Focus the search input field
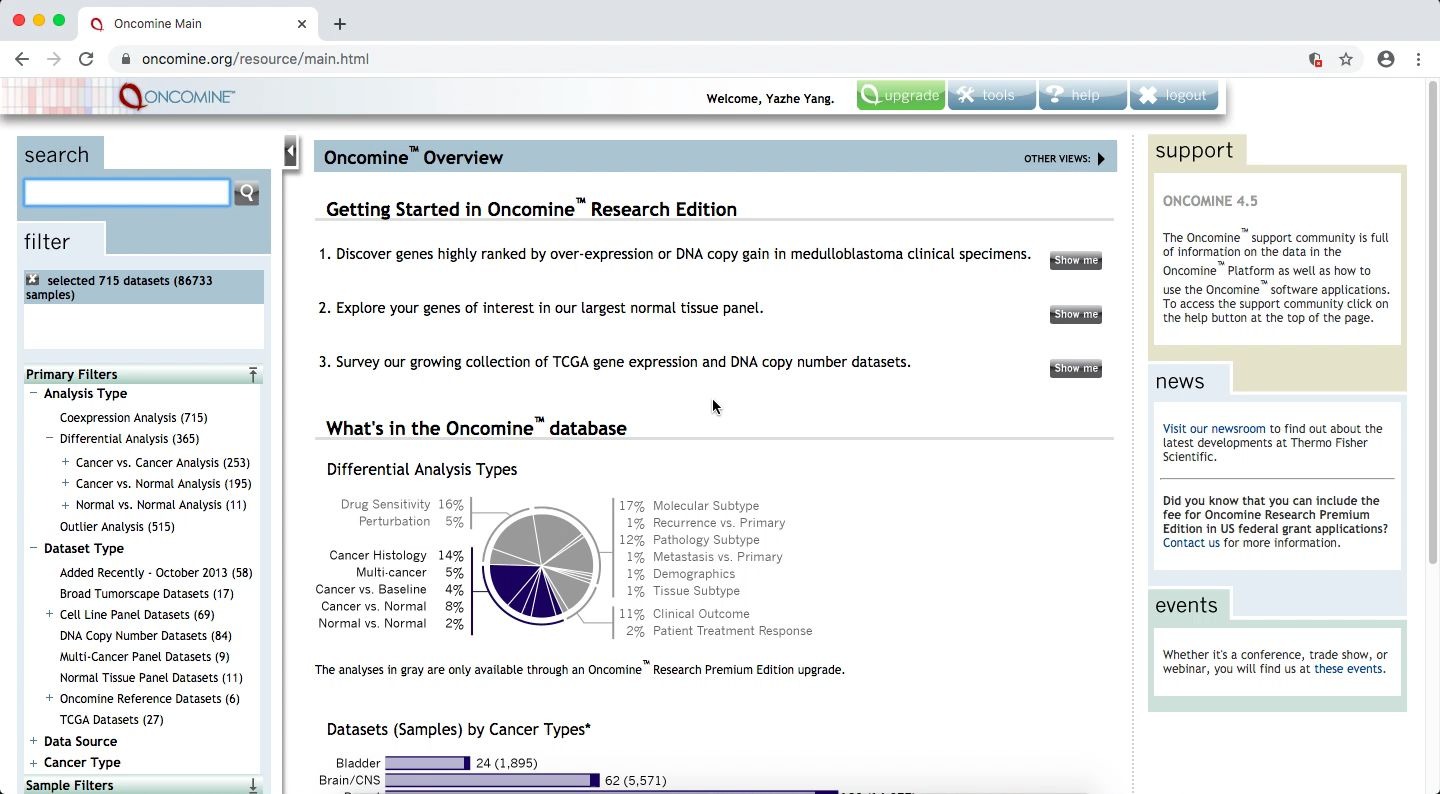The height and width of the screenshot is (794, 1440). tap(127, 193)
